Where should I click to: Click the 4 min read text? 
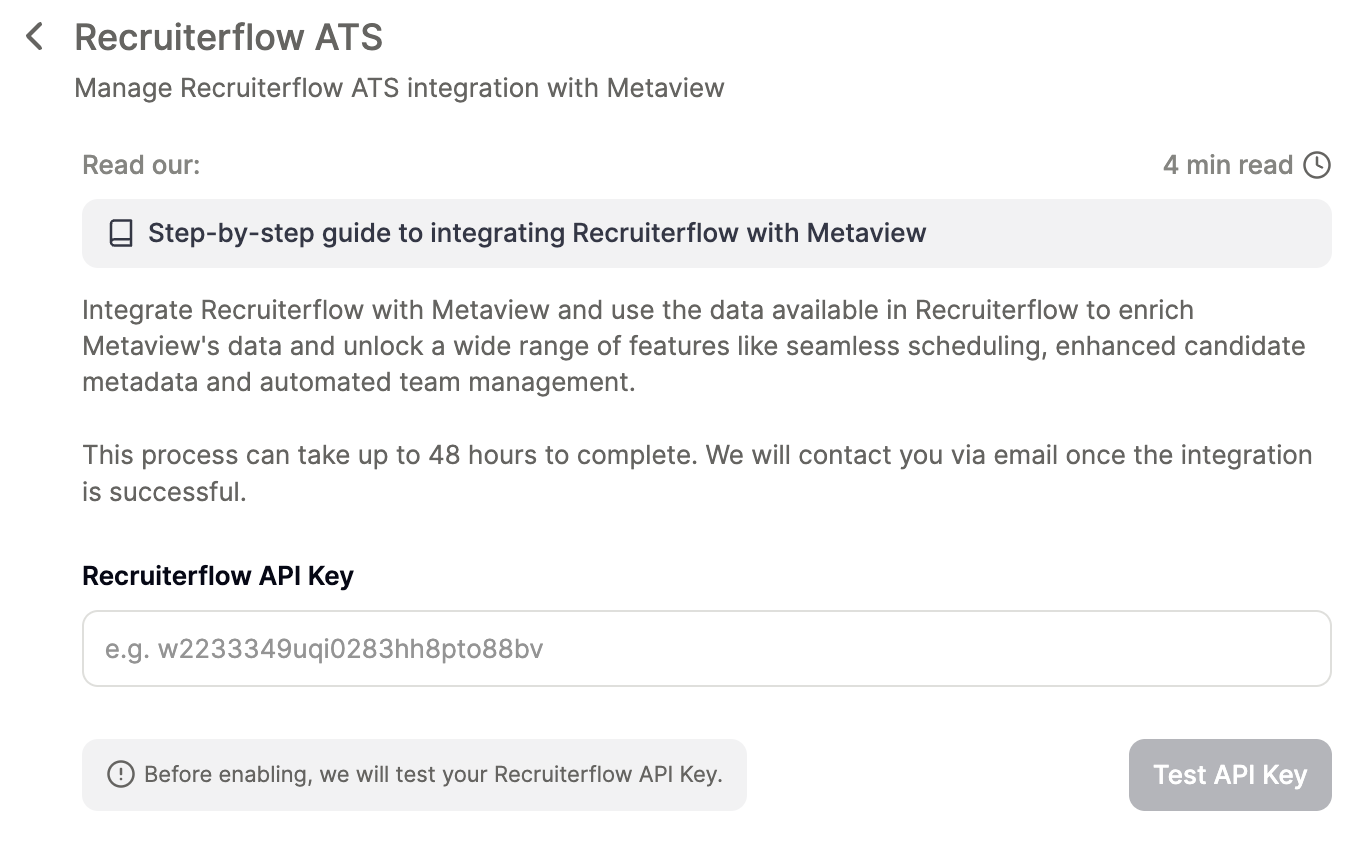point(1228,165)
